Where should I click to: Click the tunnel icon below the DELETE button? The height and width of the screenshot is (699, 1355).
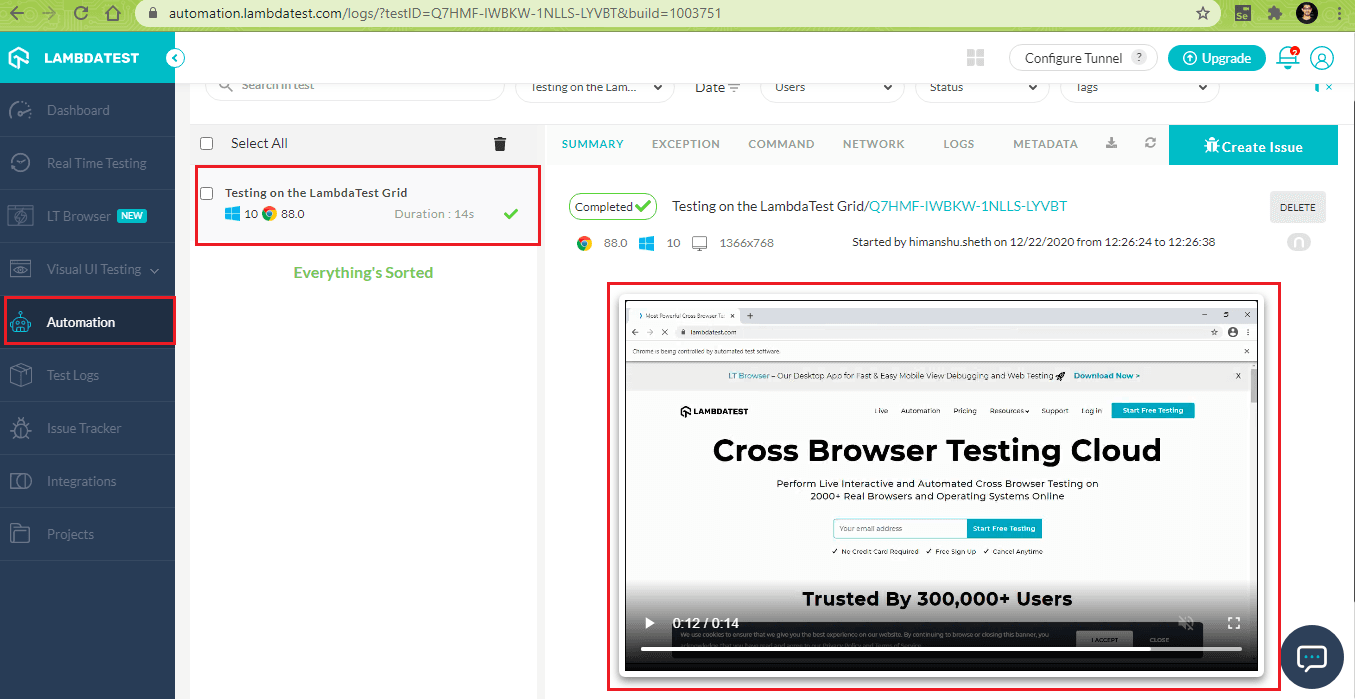(1298, 242)
